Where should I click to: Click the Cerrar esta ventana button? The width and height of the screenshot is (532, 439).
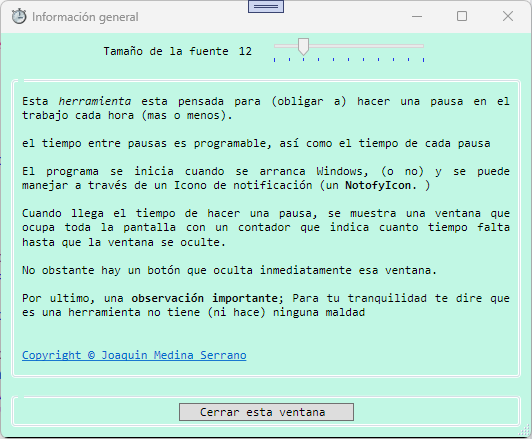[266, 412]
